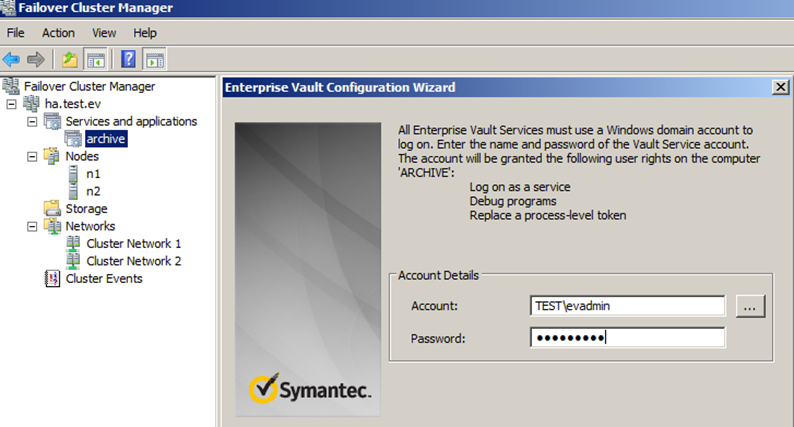Screen dimensions: 794x427
Task: Click the account browse ellipsis button
Action: click(750, 306)
